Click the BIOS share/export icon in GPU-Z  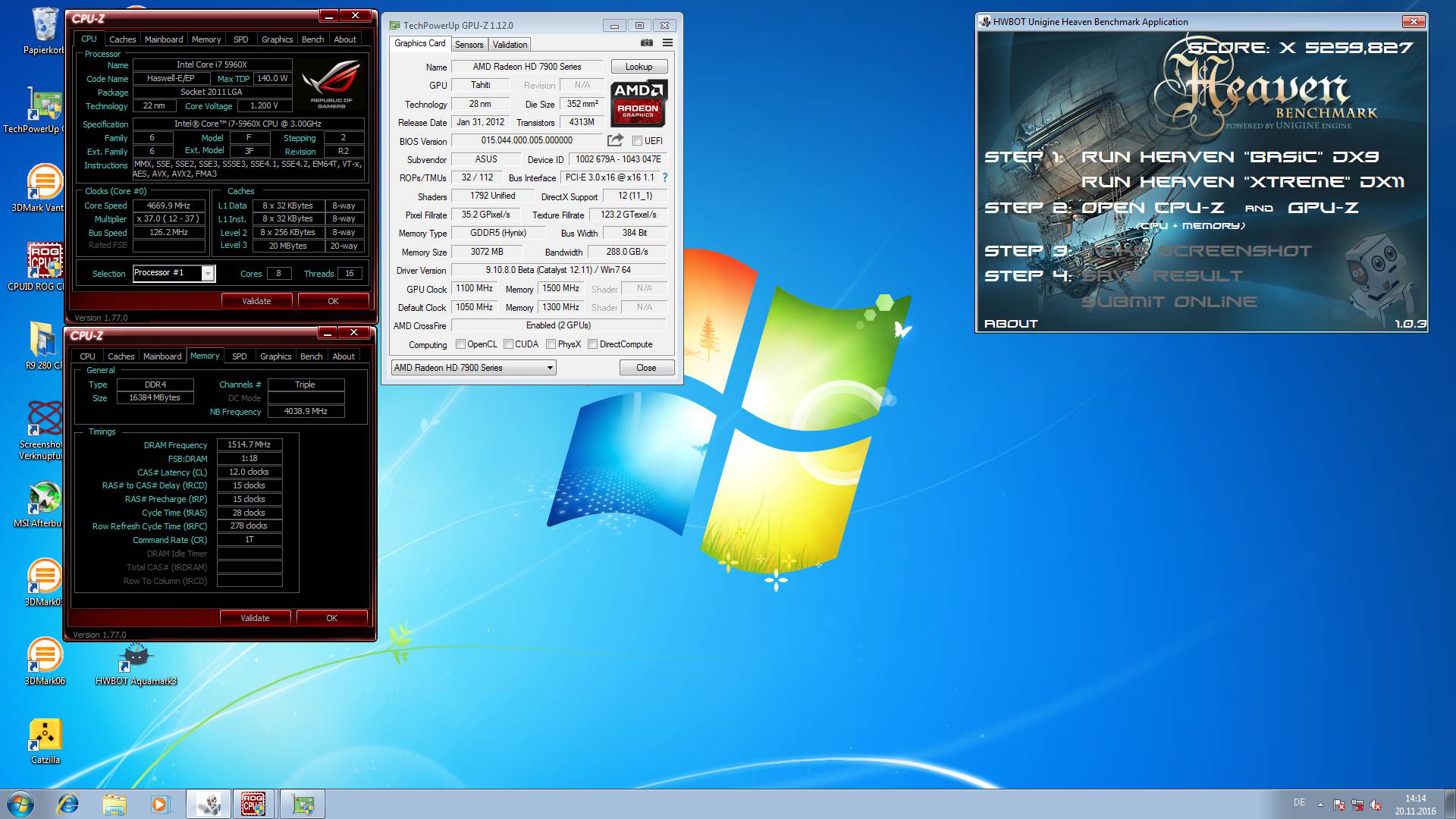pyautogui.click(x=615, y=140)
